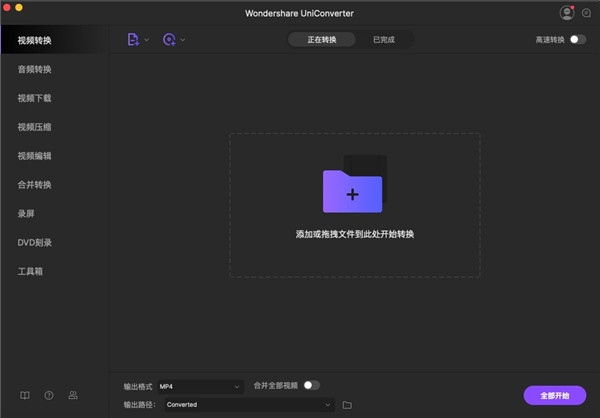Open the 输出路径 Converted path dropdown
The height and width of the screenshot is (418, 600).
coord(248,404)
